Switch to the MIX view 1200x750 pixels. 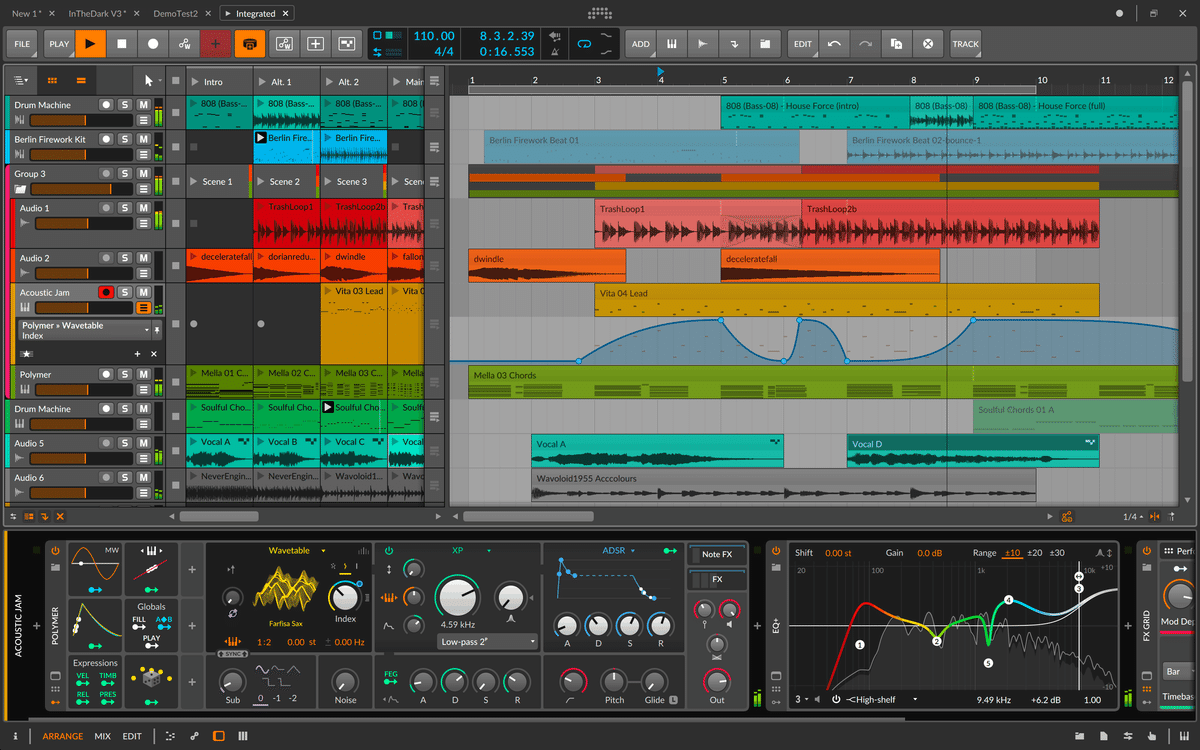pyautogui.click(x=103, y=736)
